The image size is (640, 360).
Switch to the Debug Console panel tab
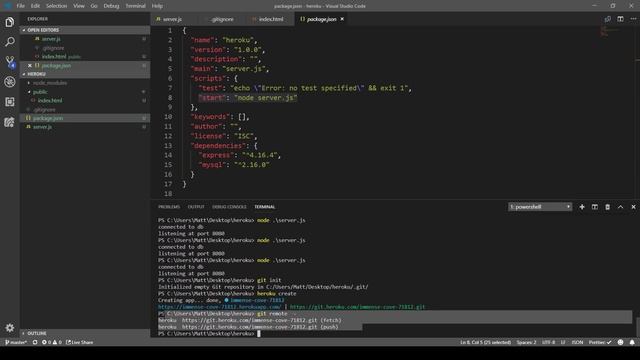tap(229, 207)
